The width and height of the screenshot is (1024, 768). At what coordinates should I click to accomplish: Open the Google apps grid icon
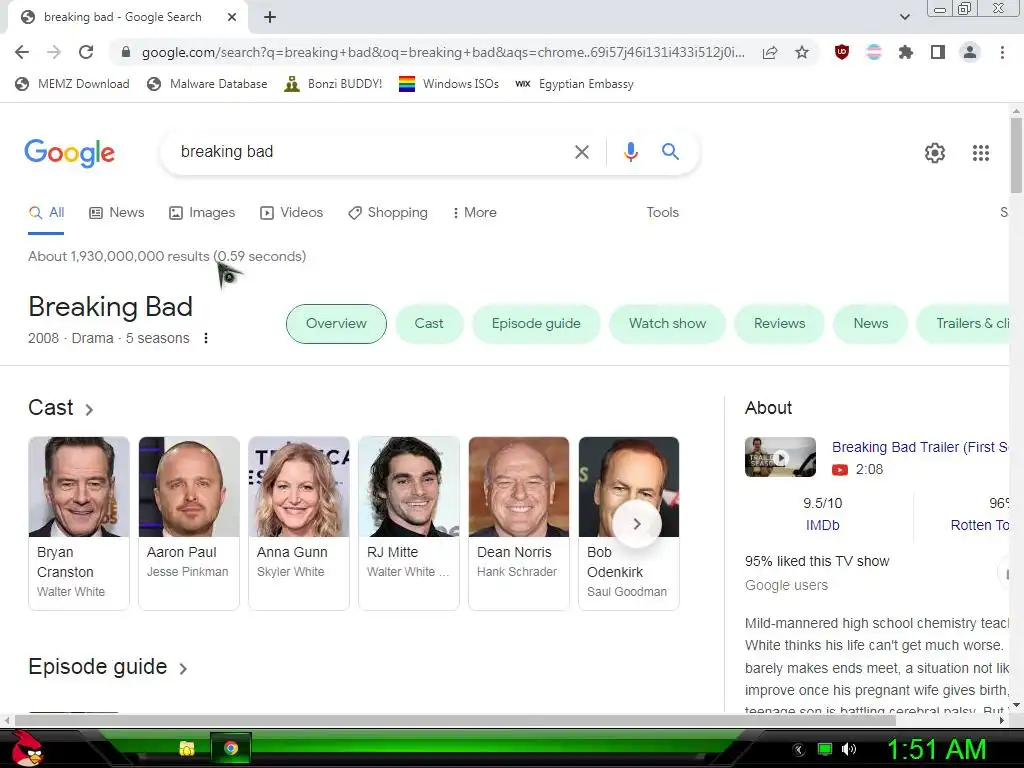[x=980, y=153]
